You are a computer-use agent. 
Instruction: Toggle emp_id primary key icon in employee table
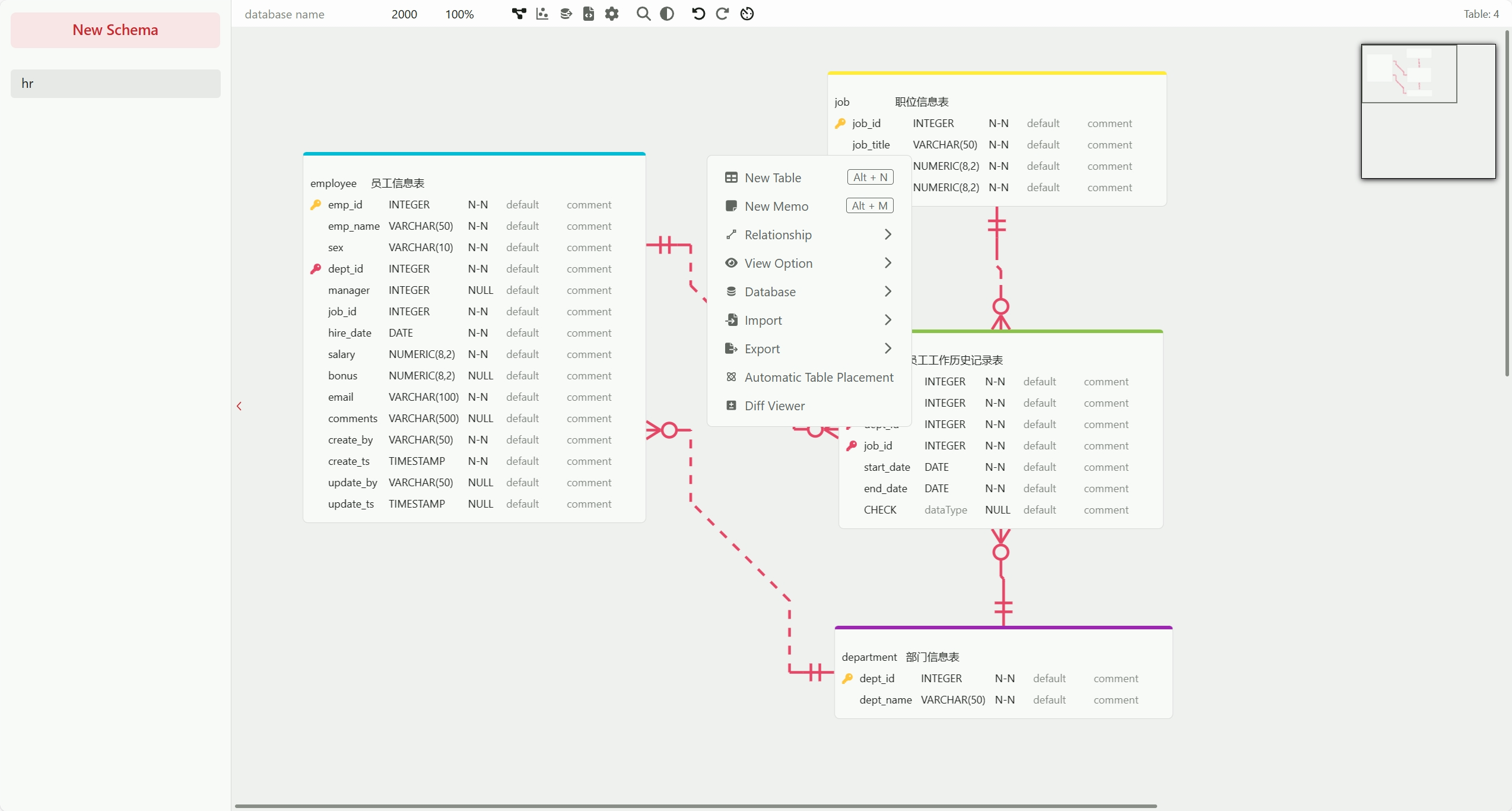pos(316,205)
